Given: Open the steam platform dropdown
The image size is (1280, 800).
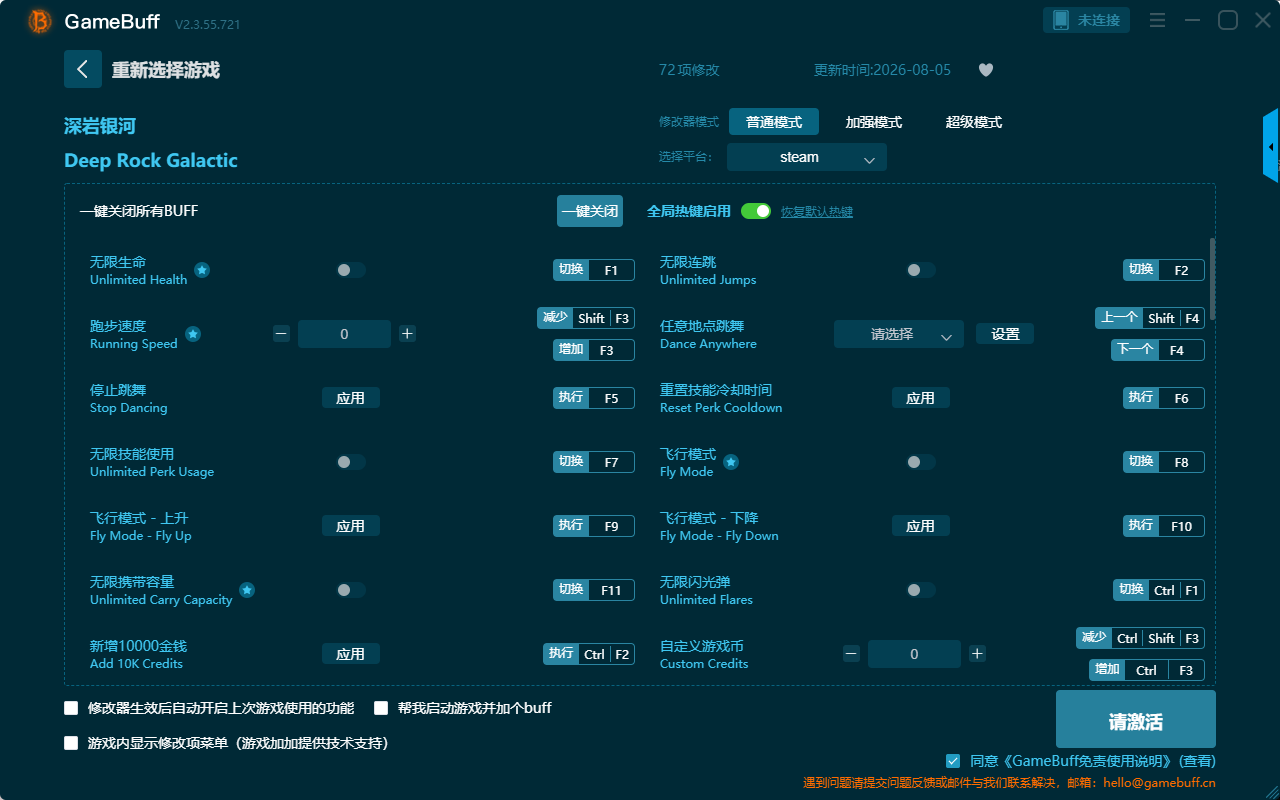Looking at the screenshot, I should (x=807, y=157).
